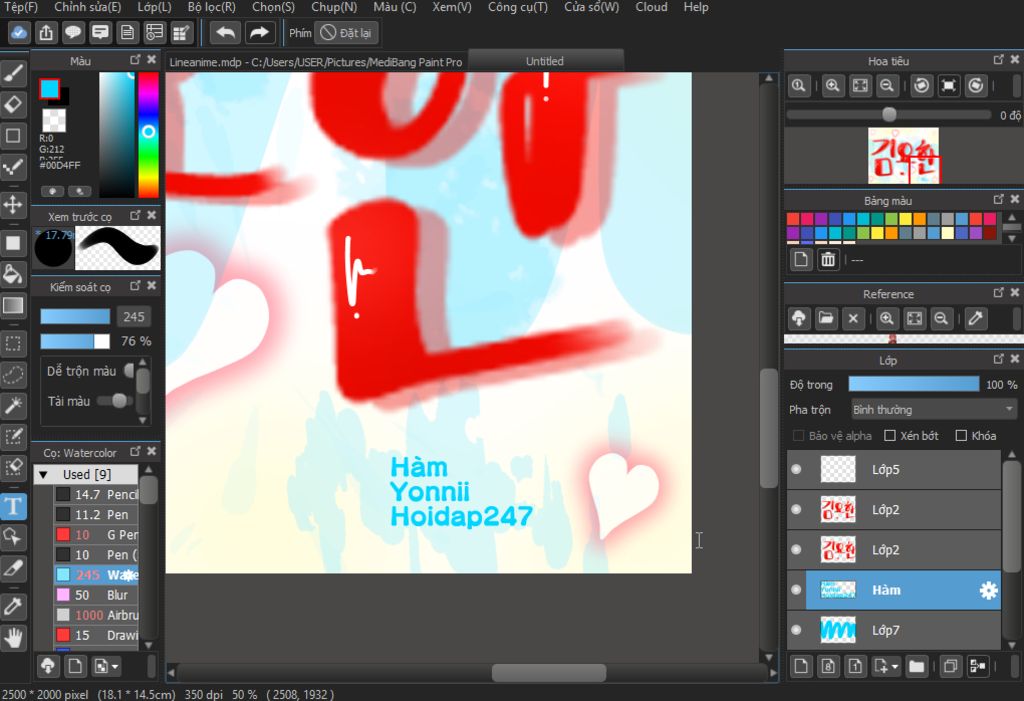Open the Cửa sổ(W) menu

(592, 7)
